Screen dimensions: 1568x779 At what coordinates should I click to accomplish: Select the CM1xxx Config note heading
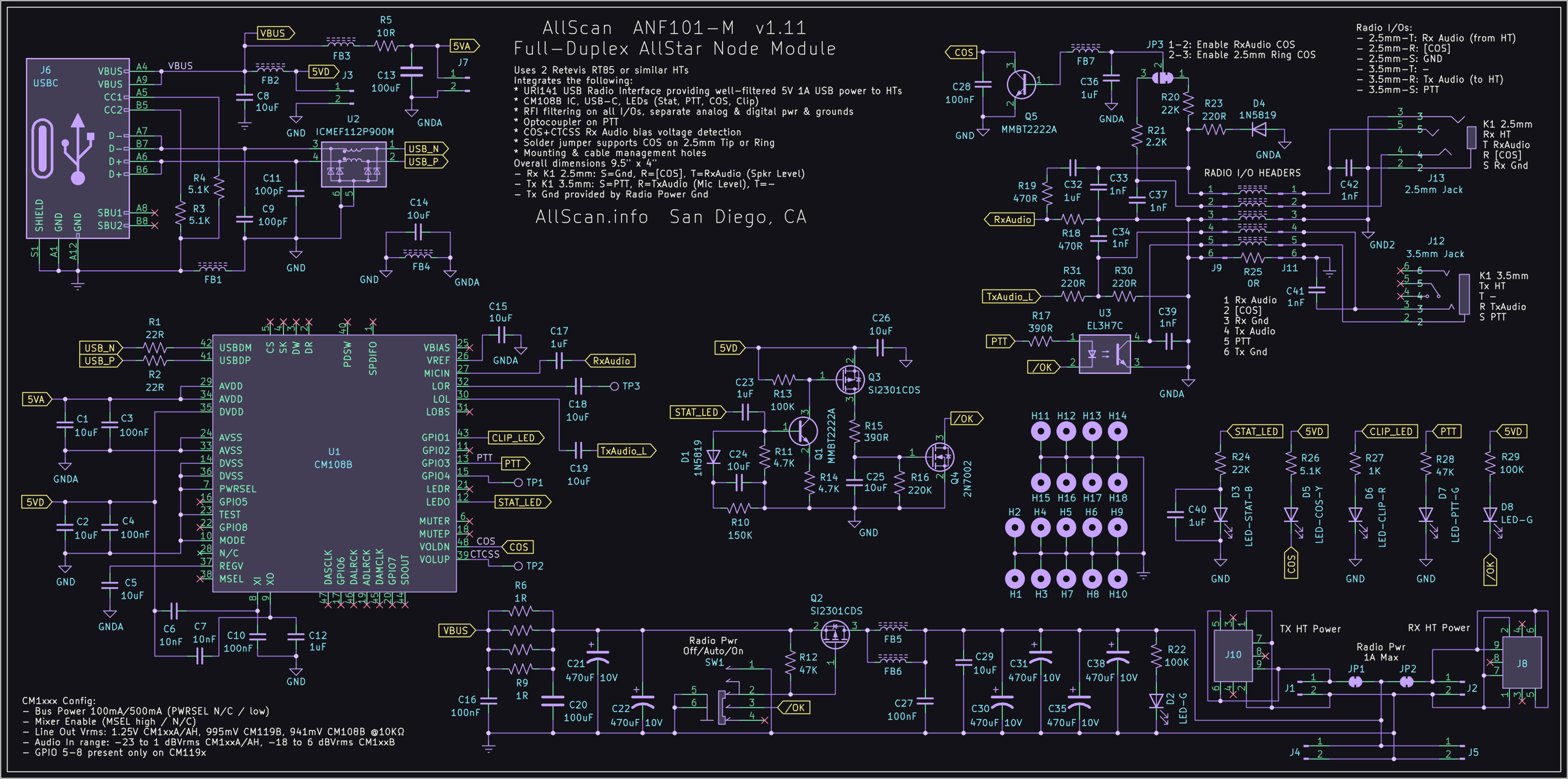[59, 701]
